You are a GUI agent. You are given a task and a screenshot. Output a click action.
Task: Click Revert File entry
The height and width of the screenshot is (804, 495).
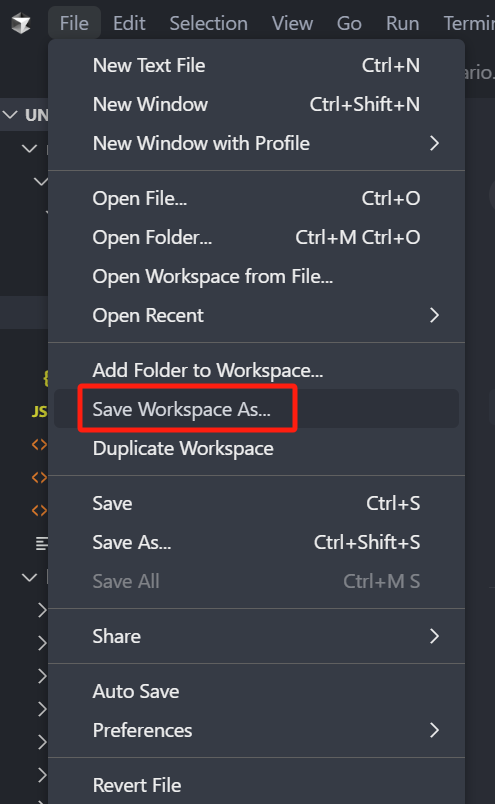pyautogui.click(x=256, y=785)
